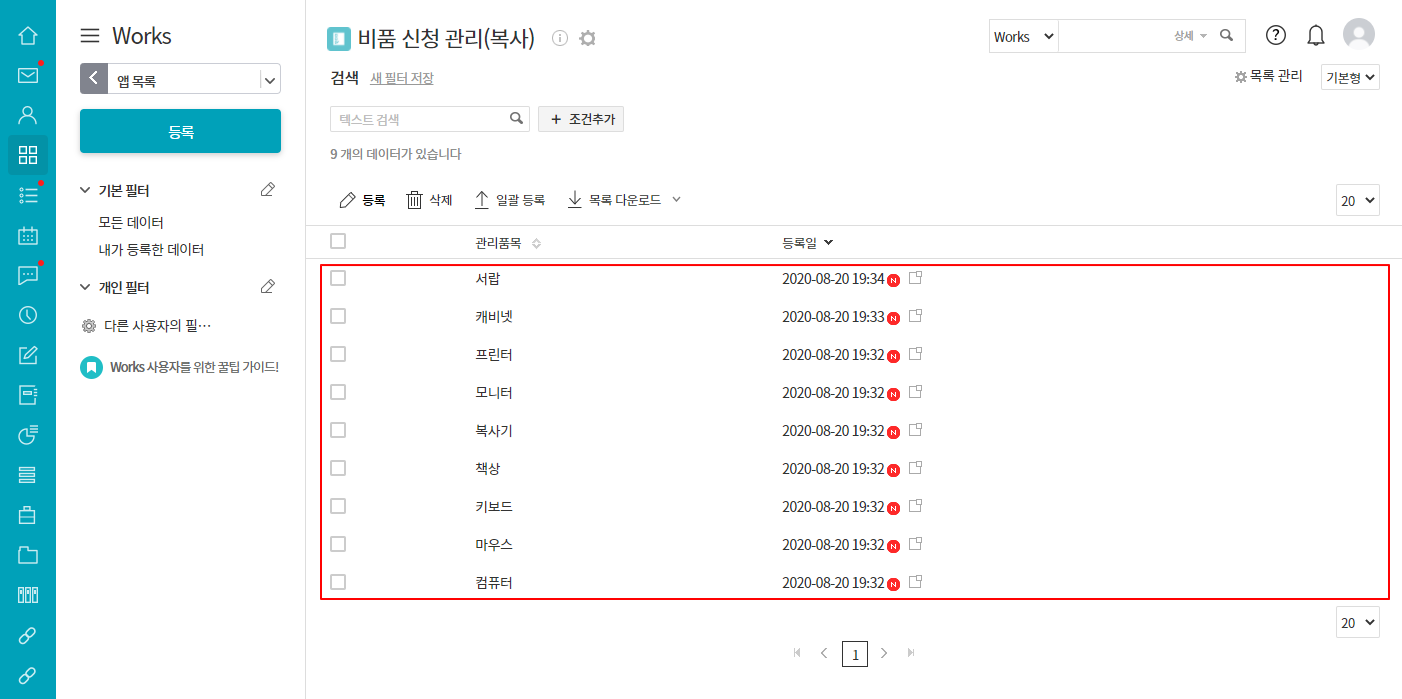Click the 조건추가 button
Image resolution: width=1402 pixels, height=699 pixels.
click(581, 119)
